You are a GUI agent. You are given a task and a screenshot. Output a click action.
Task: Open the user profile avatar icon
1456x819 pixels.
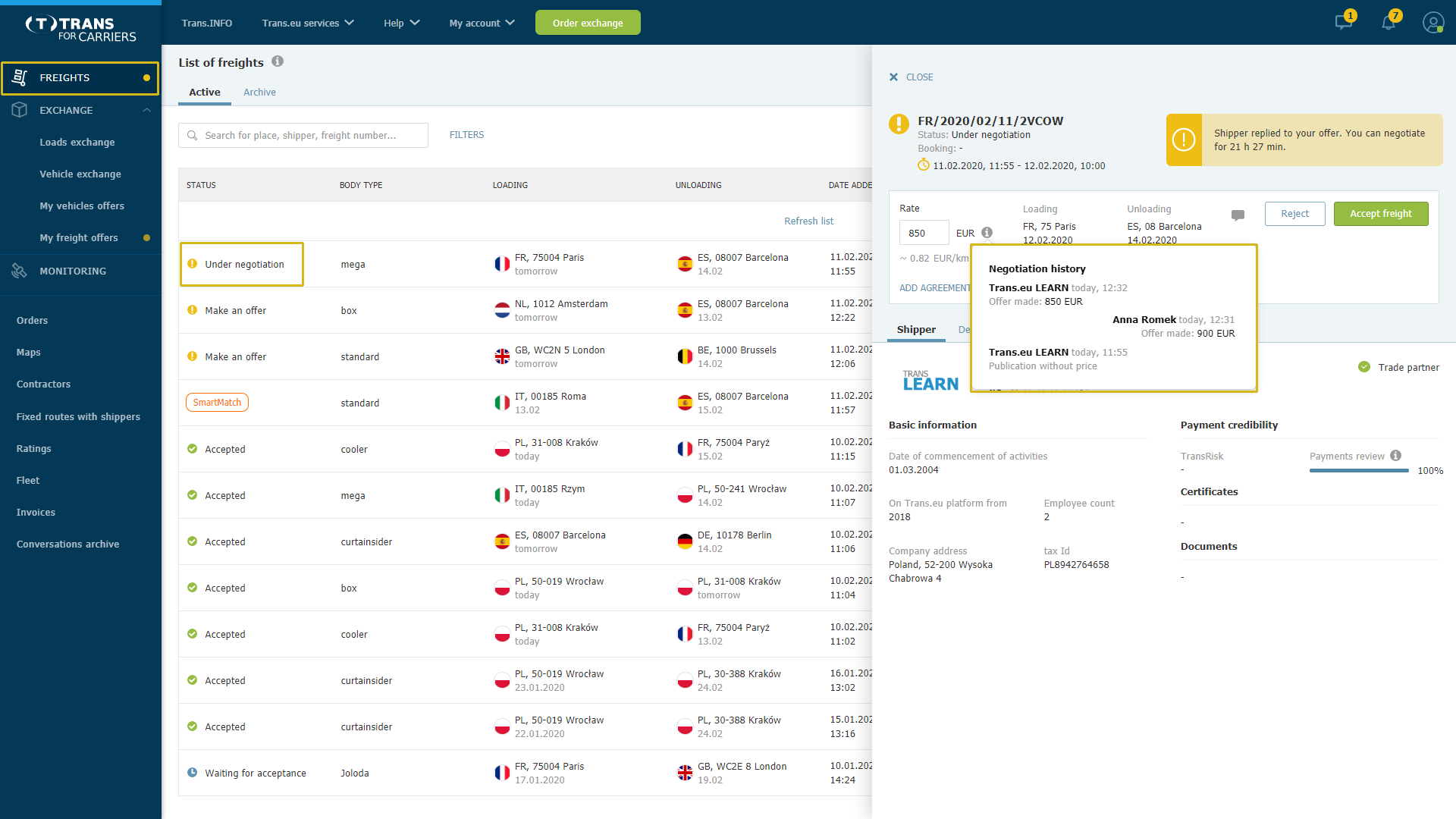click(1433, 22)
